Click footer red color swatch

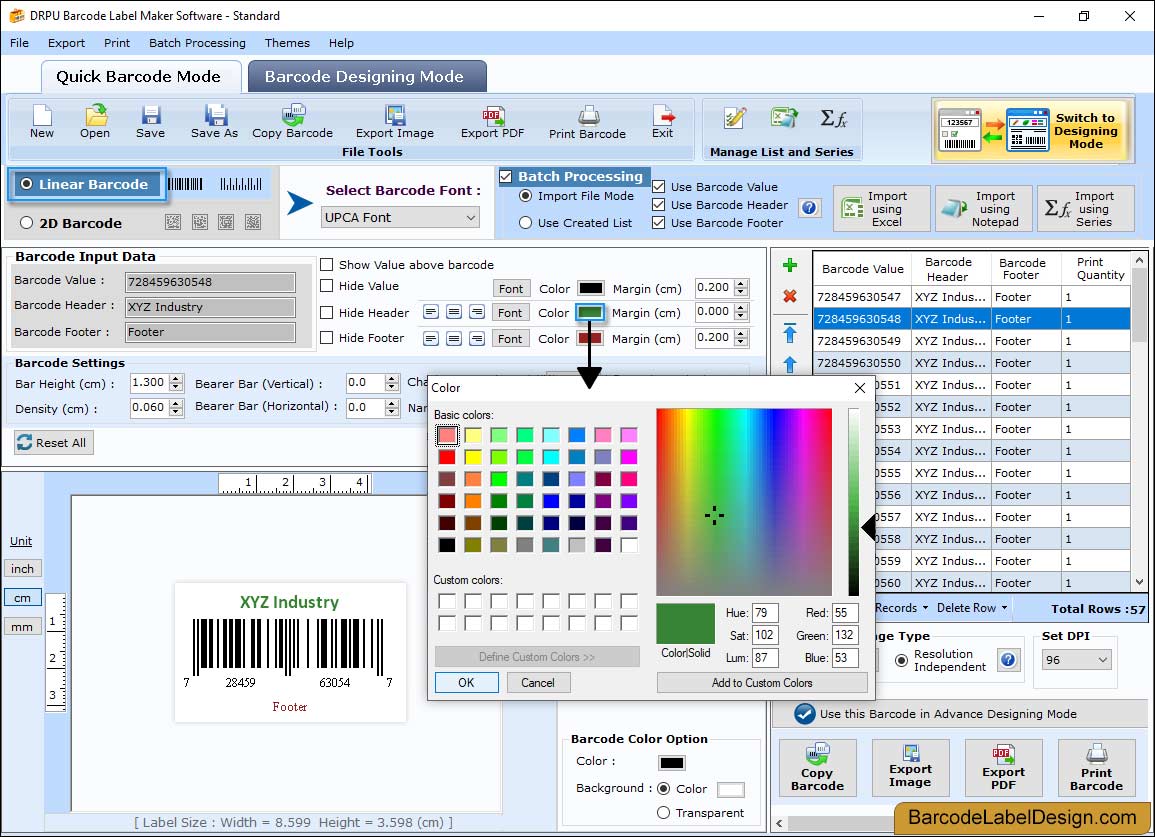tap(590, 338)
